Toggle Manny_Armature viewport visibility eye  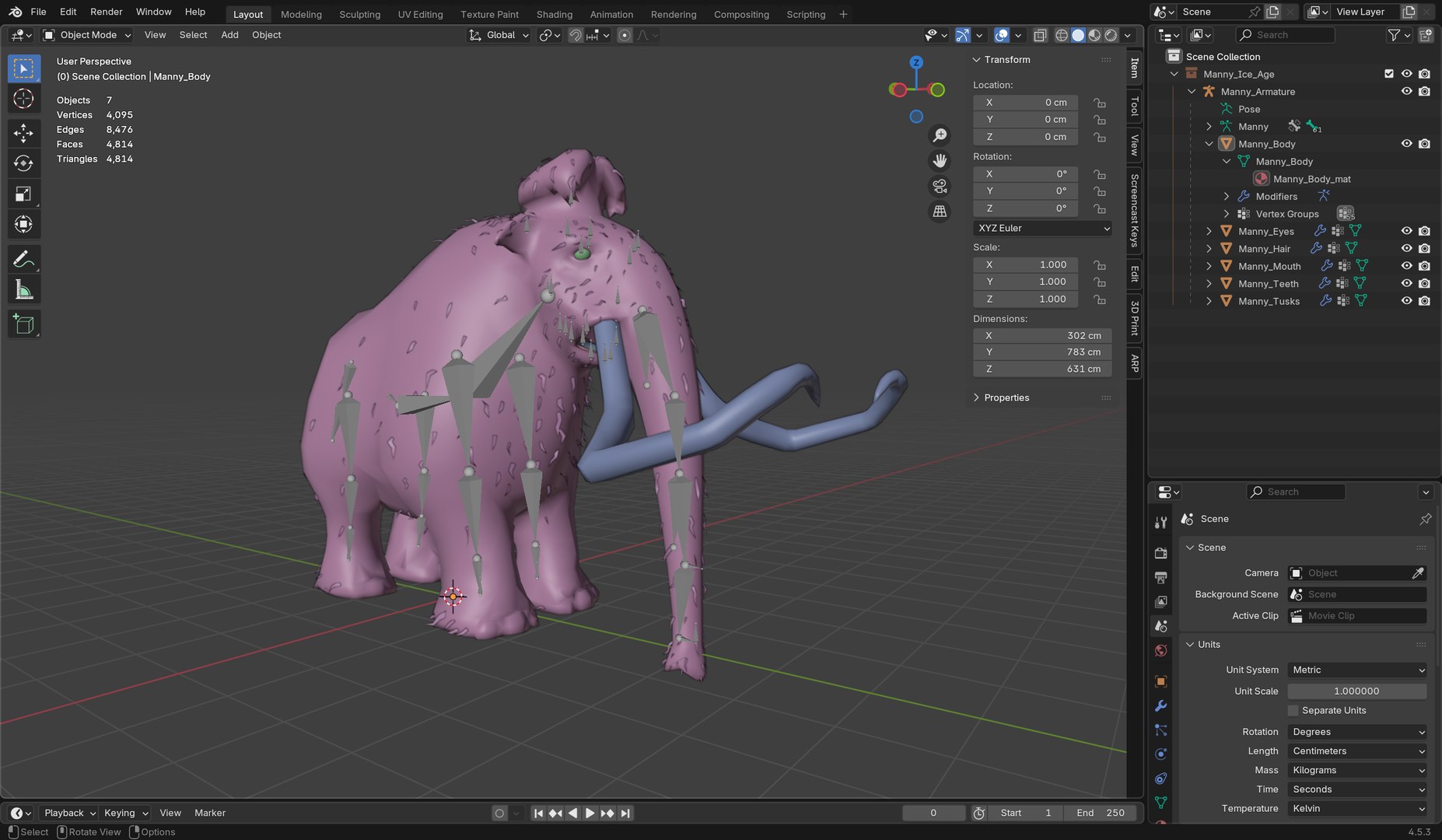pos(1406,92)
